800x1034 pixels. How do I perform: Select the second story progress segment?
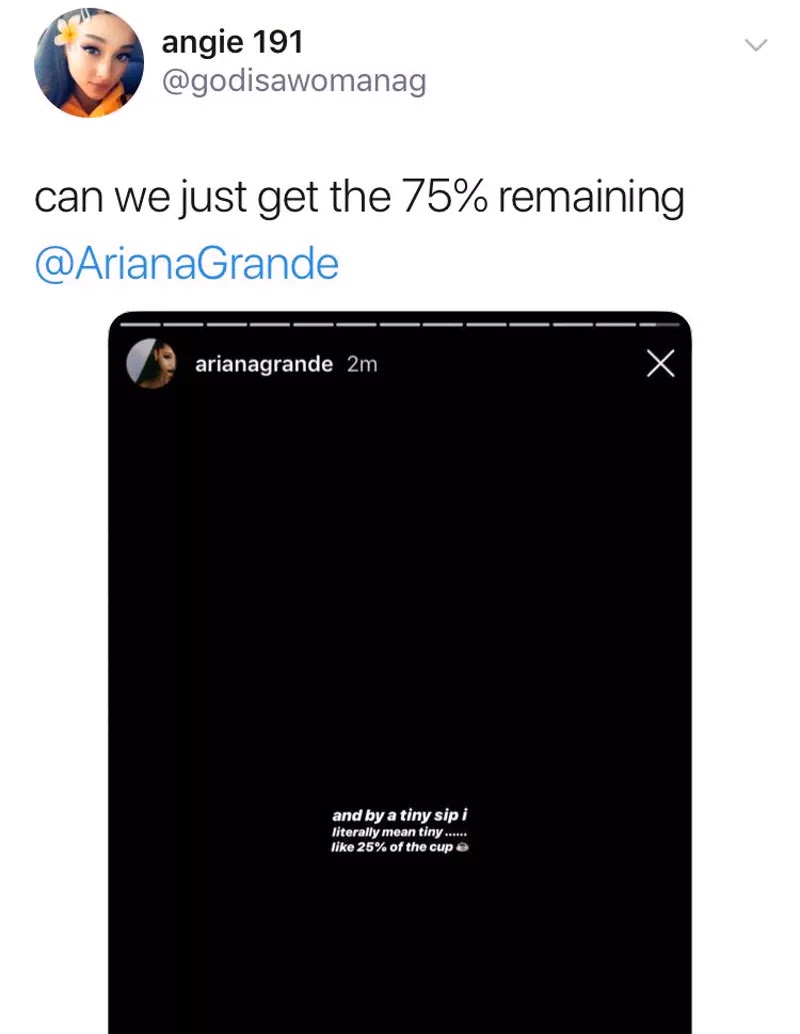[x=183, y=324]
